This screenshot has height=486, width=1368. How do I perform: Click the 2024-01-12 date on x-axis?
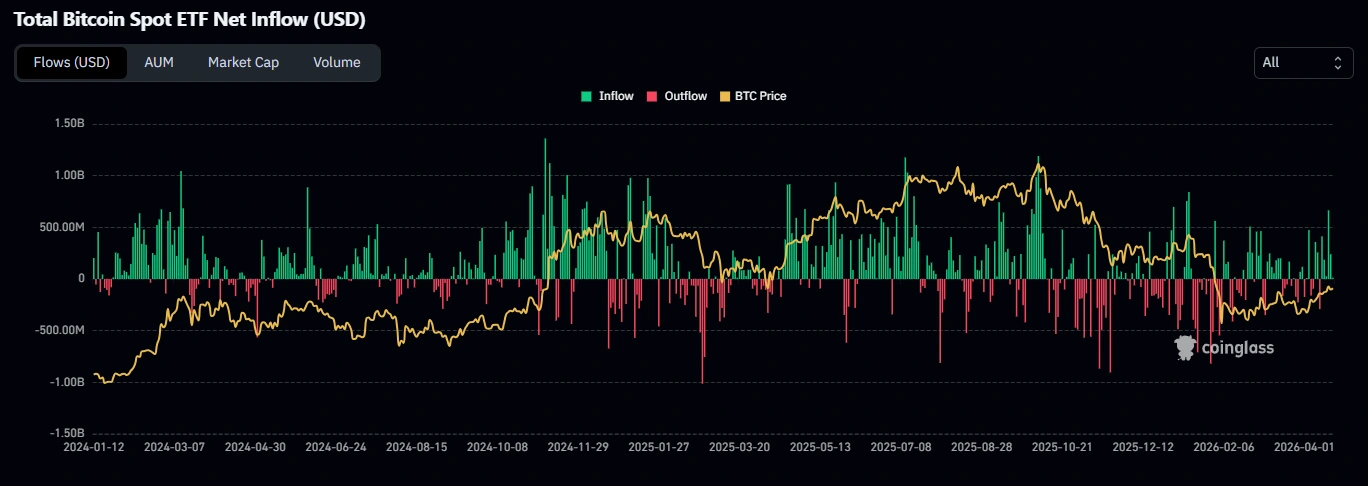[x=94, y=447]
